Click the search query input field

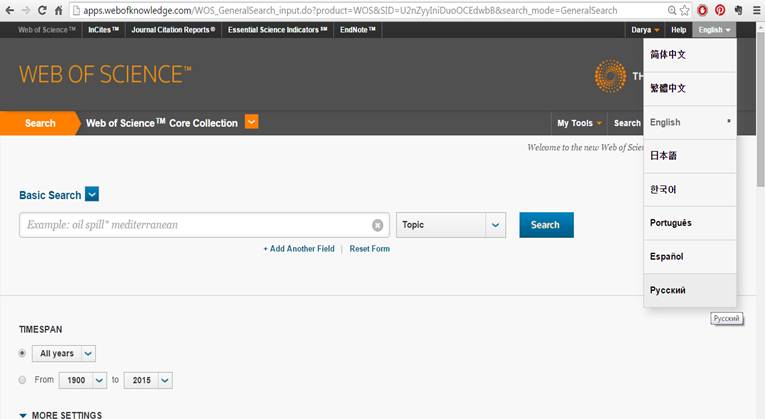pos(195,225)
